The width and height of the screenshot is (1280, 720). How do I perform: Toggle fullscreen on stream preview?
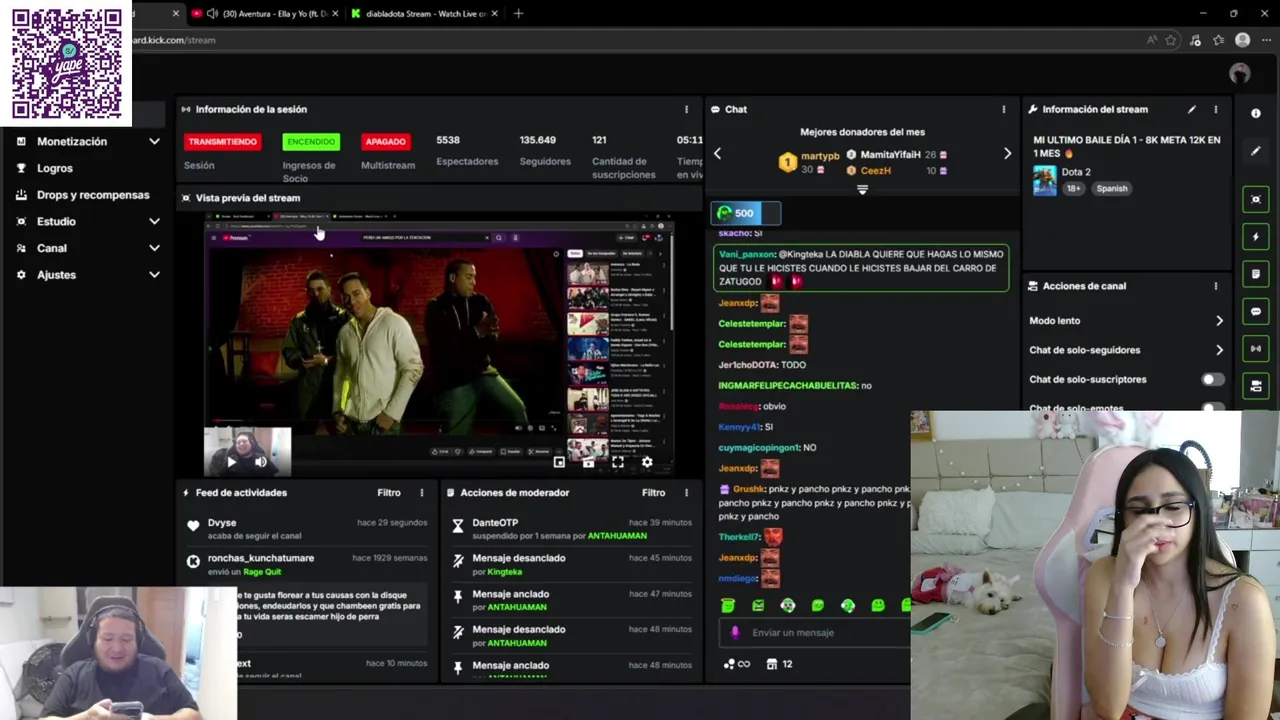point(618,462)
